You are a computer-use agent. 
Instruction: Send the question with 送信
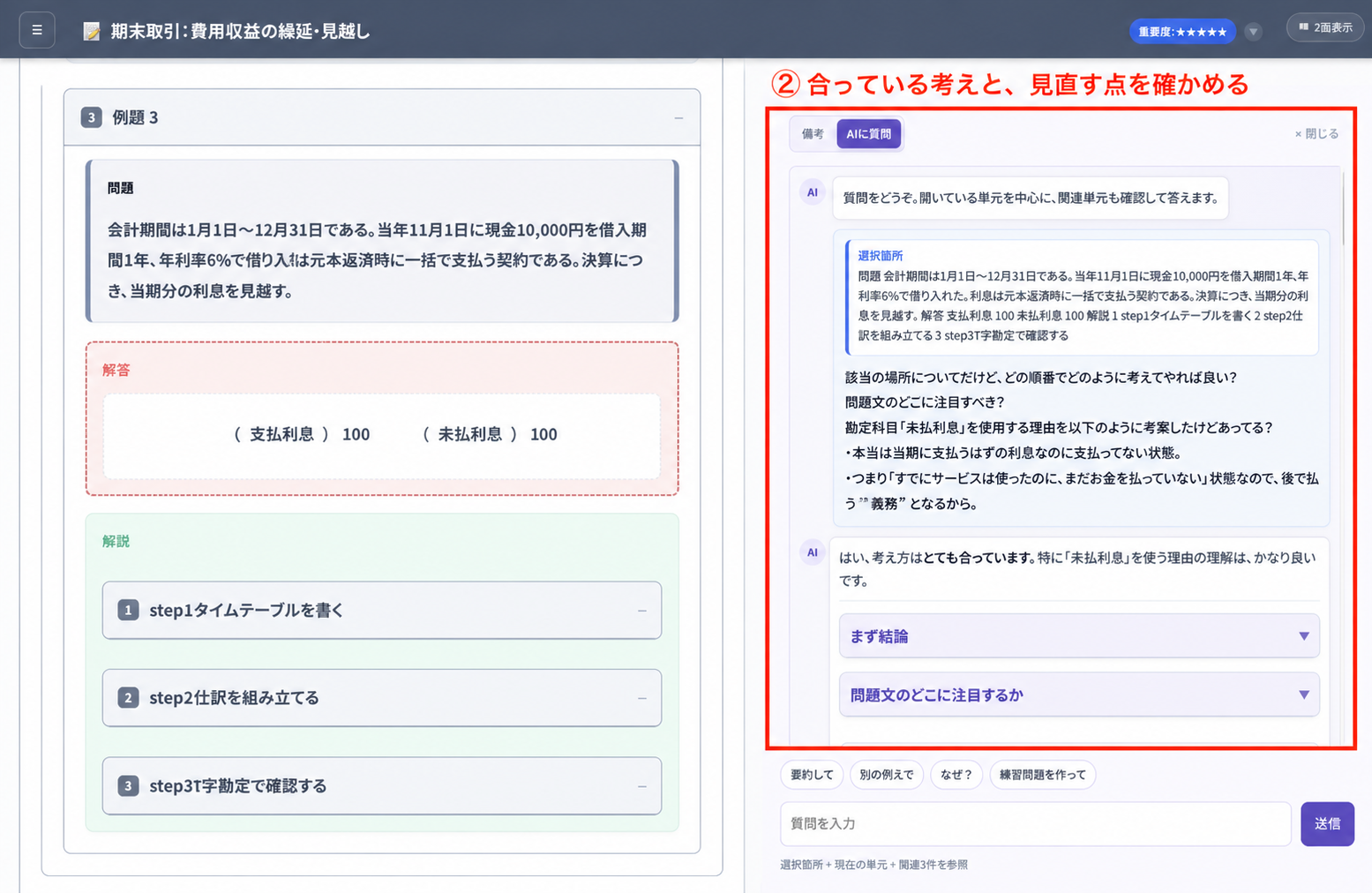pyautogui.click(x=1327, y=824)
